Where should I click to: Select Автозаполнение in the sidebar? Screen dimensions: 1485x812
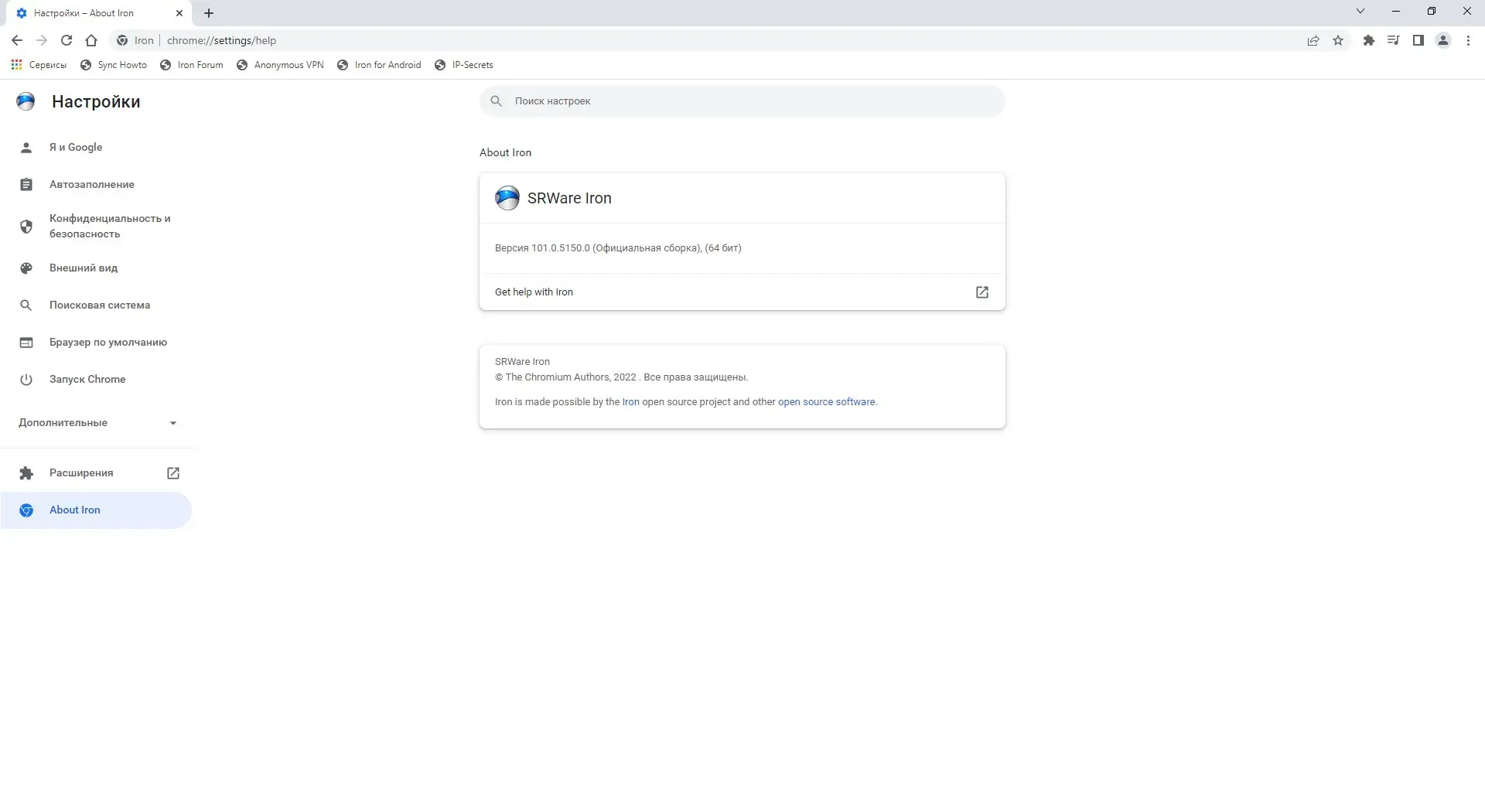(90, 184)
